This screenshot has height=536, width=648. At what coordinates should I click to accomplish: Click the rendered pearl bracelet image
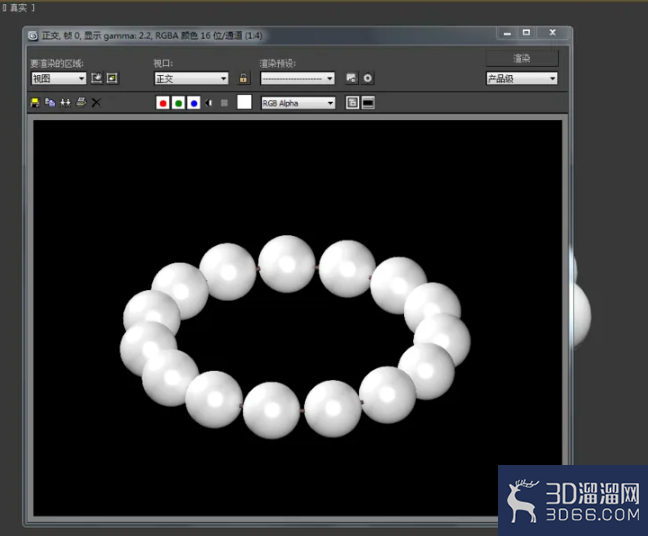tap(296, 337)
